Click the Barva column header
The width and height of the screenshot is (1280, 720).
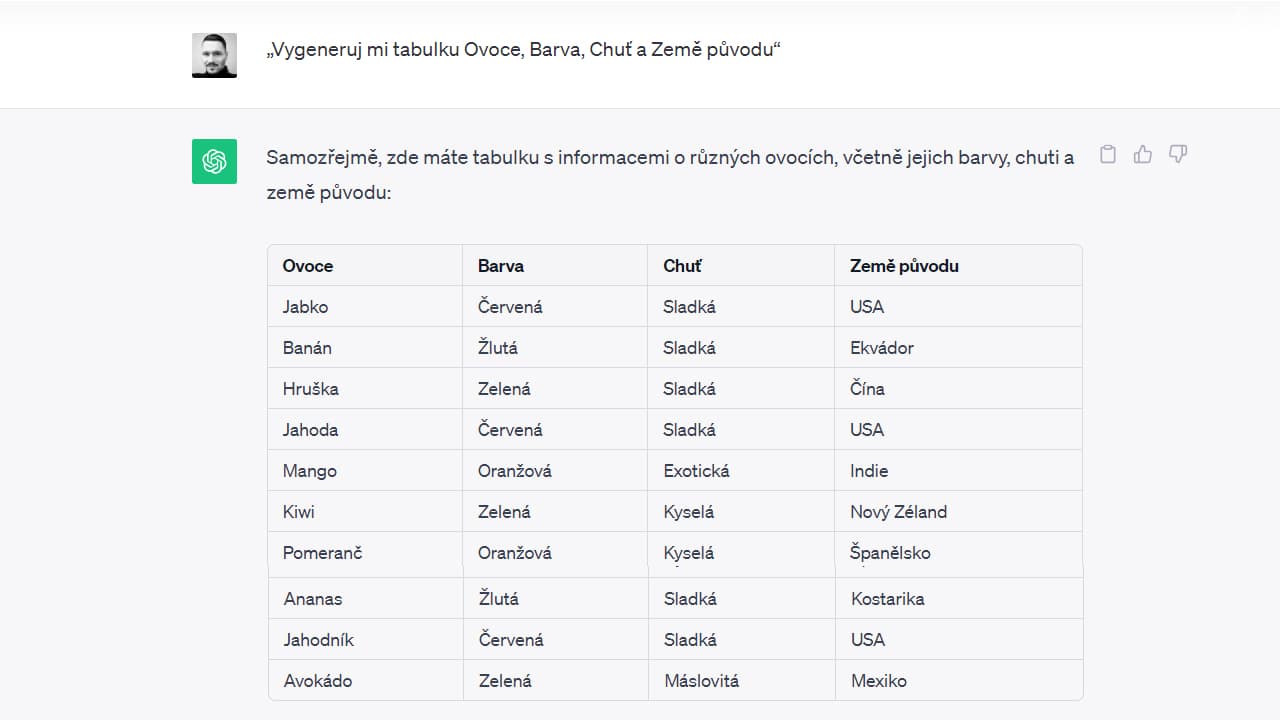(501, 266)
